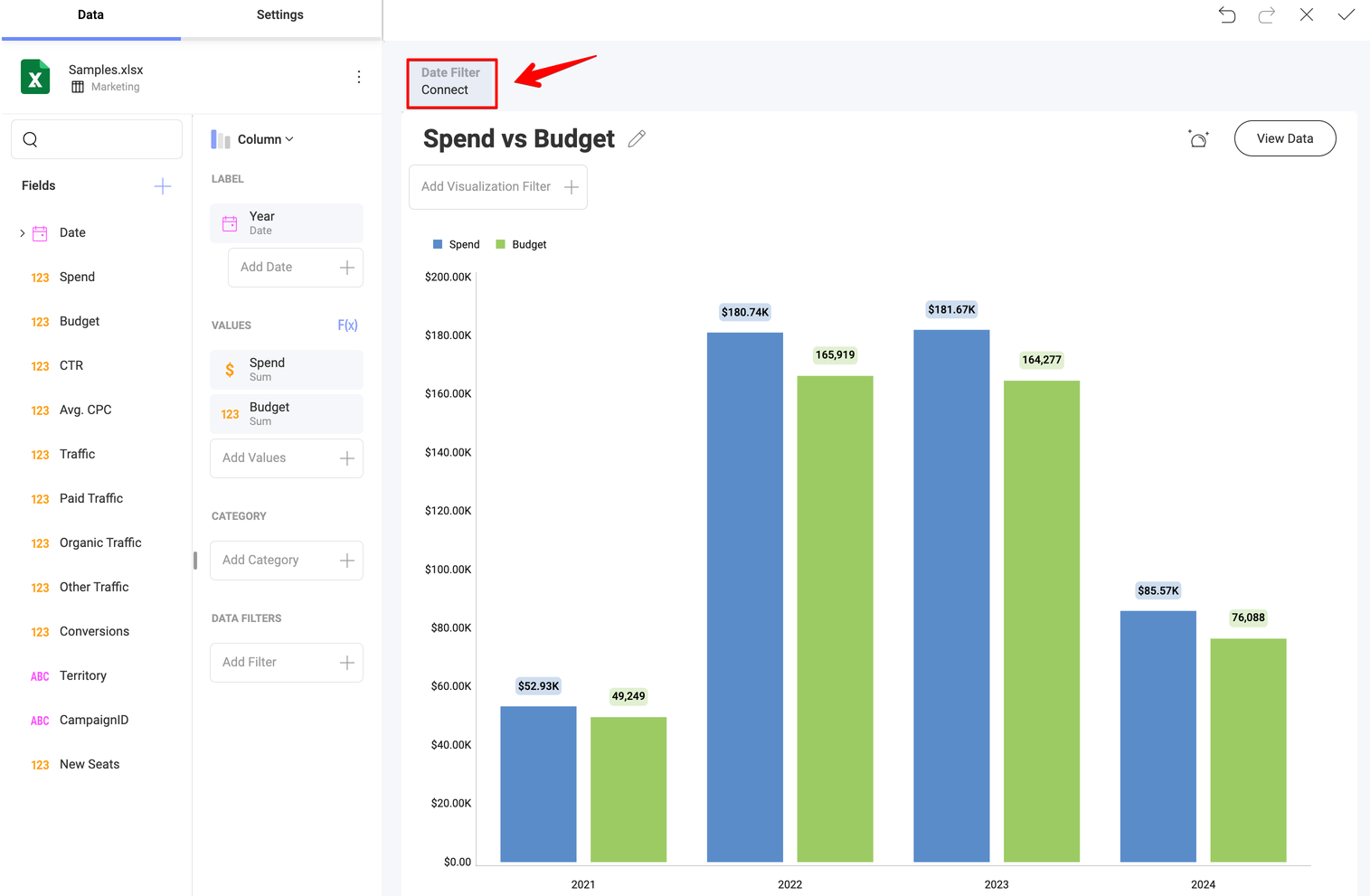Click the F(x) values function button
This screenshot has height=896, width=1370.
347,325
